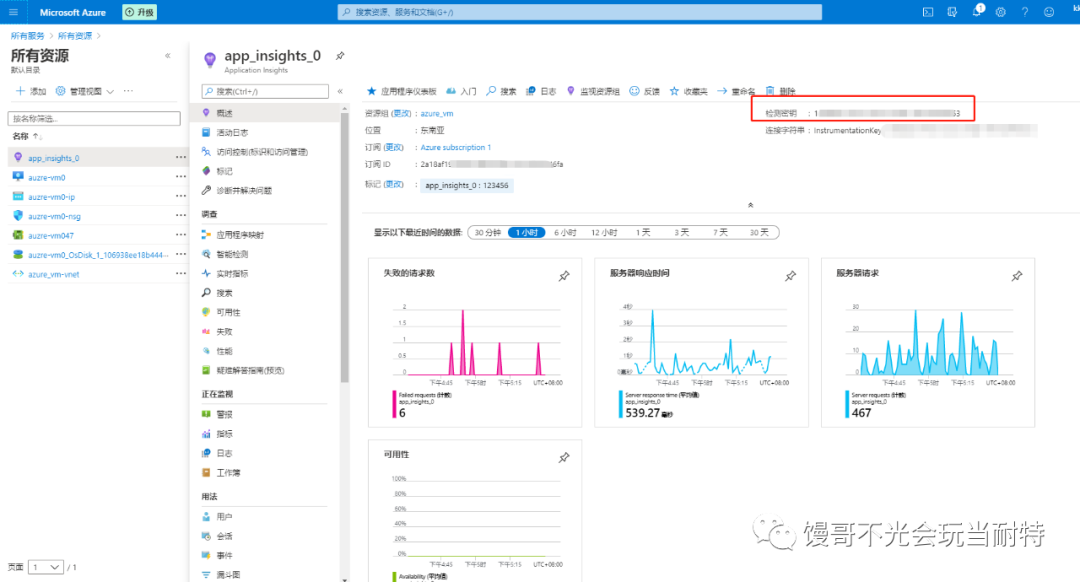This screenshot has height=582, width=1080.
Task: Open the Azure portal hamburger menu
Action: coord(13,12)
